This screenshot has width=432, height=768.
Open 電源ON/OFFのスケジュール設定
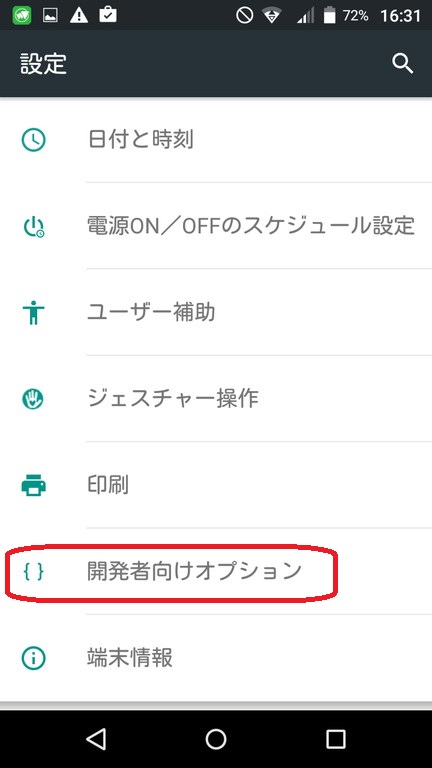click(x=216, y=226)
